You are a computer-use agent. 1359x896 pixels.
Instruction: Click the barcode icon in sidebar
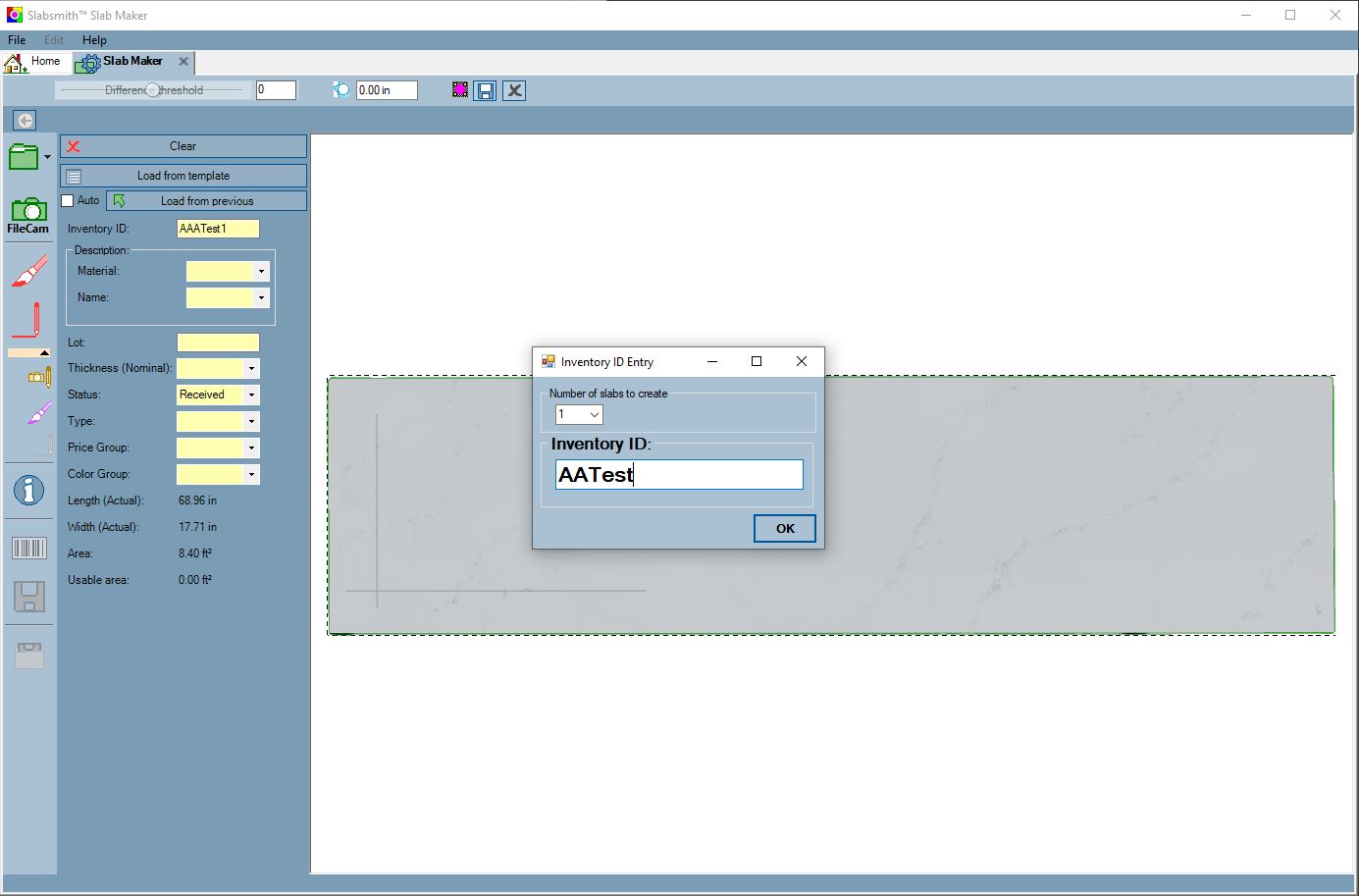coord(28,549)
